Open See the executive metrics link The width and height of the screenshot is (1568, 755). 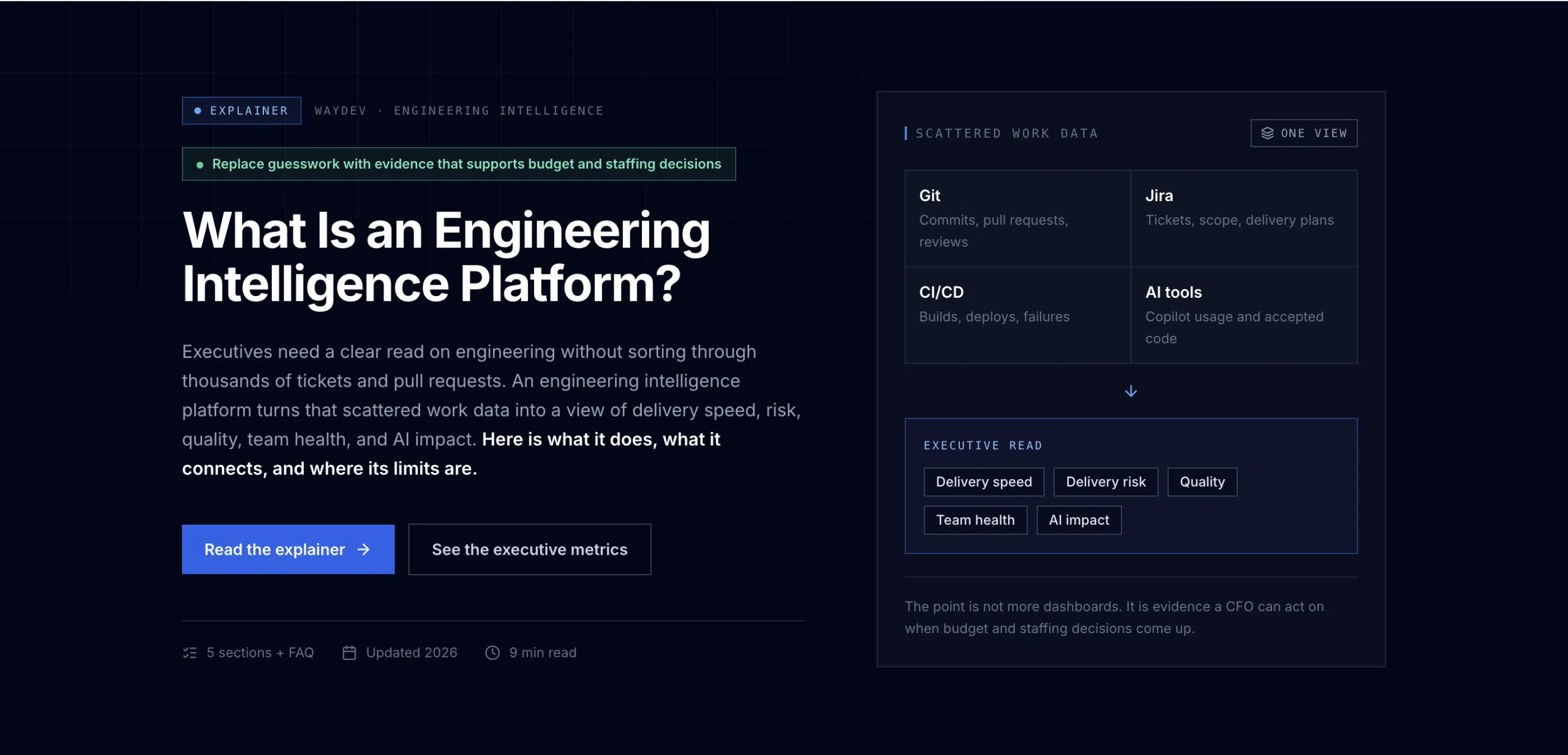[529, 549]
